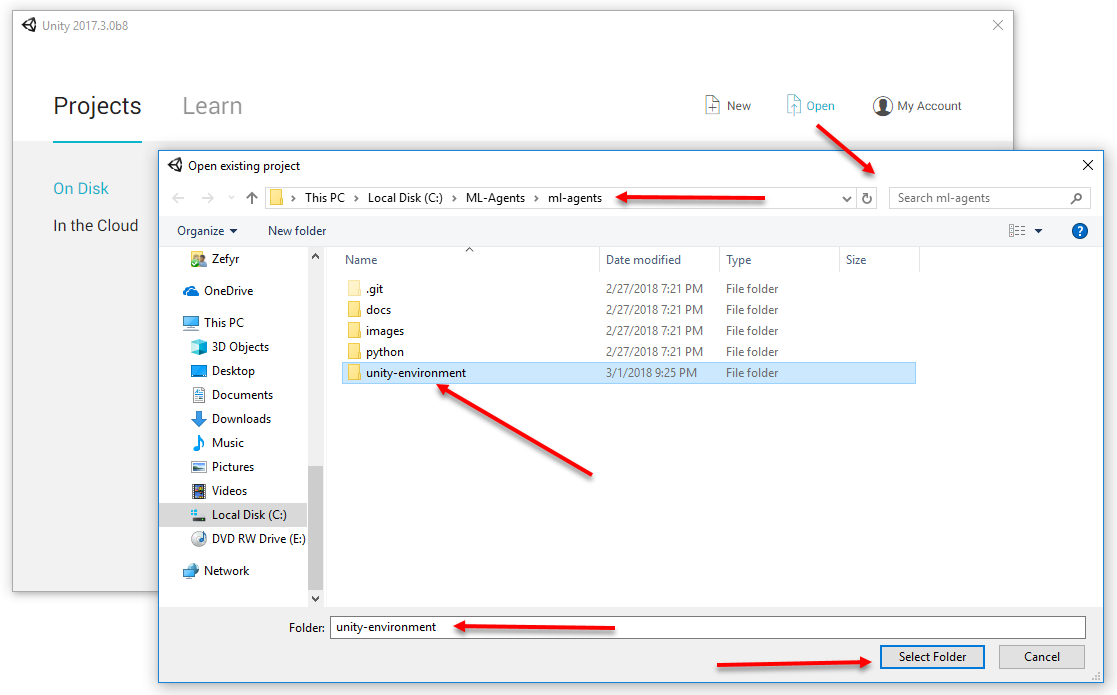This screenshot has width=1117, height=695.
Task: Sort files by Date modified column
Action: 643,260
